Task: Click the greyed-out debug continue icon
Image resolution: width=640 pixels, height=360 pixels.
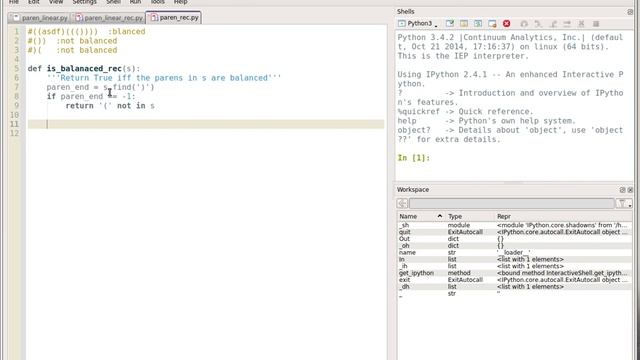Action: click(538, 24)
